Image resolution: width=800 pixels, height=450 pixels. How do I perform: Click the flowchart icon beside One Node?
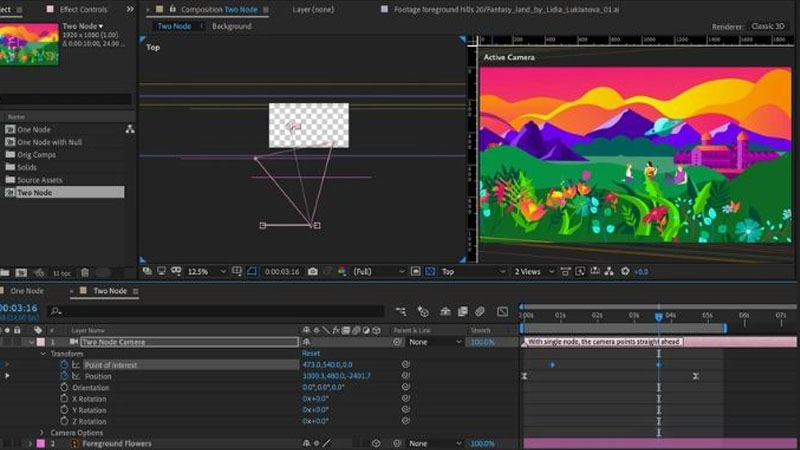pos(129,129)
